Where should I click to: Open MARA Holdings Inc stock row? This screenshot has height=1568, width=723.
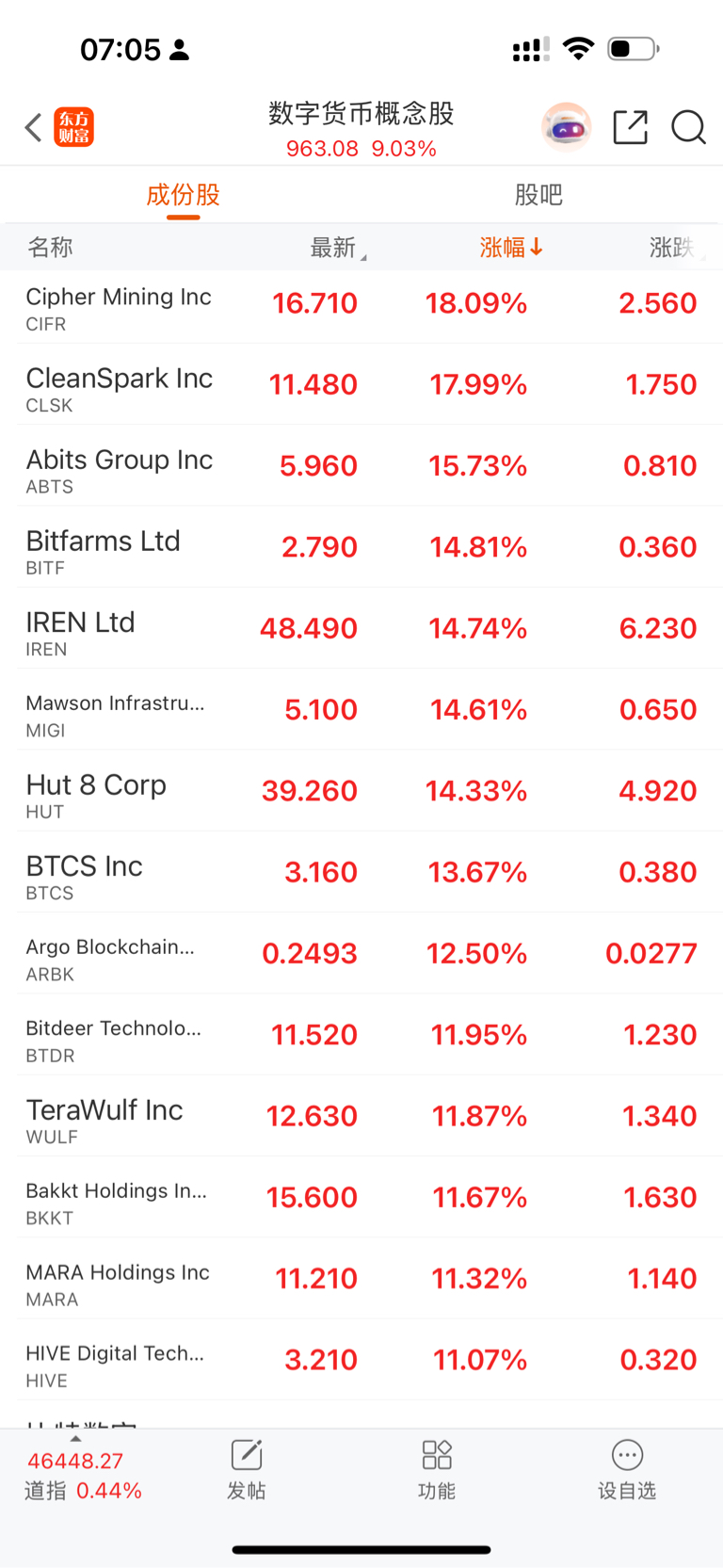[x=361, y=1279]
